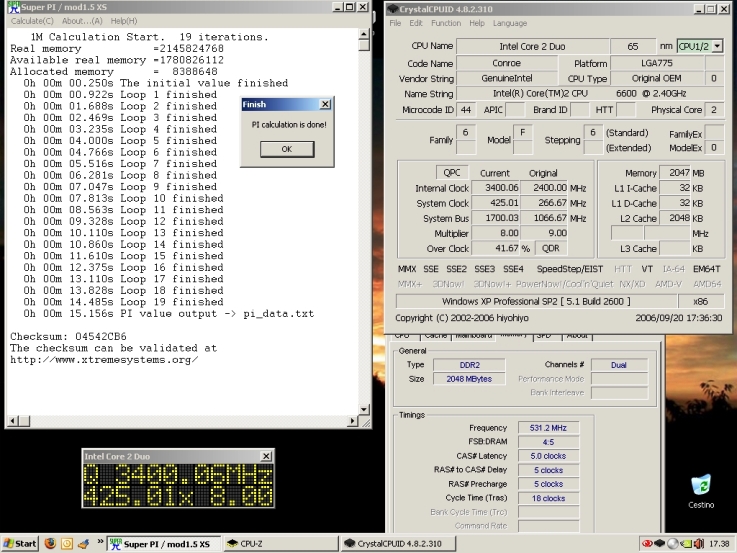Click CPU-Z memory Type value DDR2
This screenshot has width=737, height=553.
tap(469, 365)
